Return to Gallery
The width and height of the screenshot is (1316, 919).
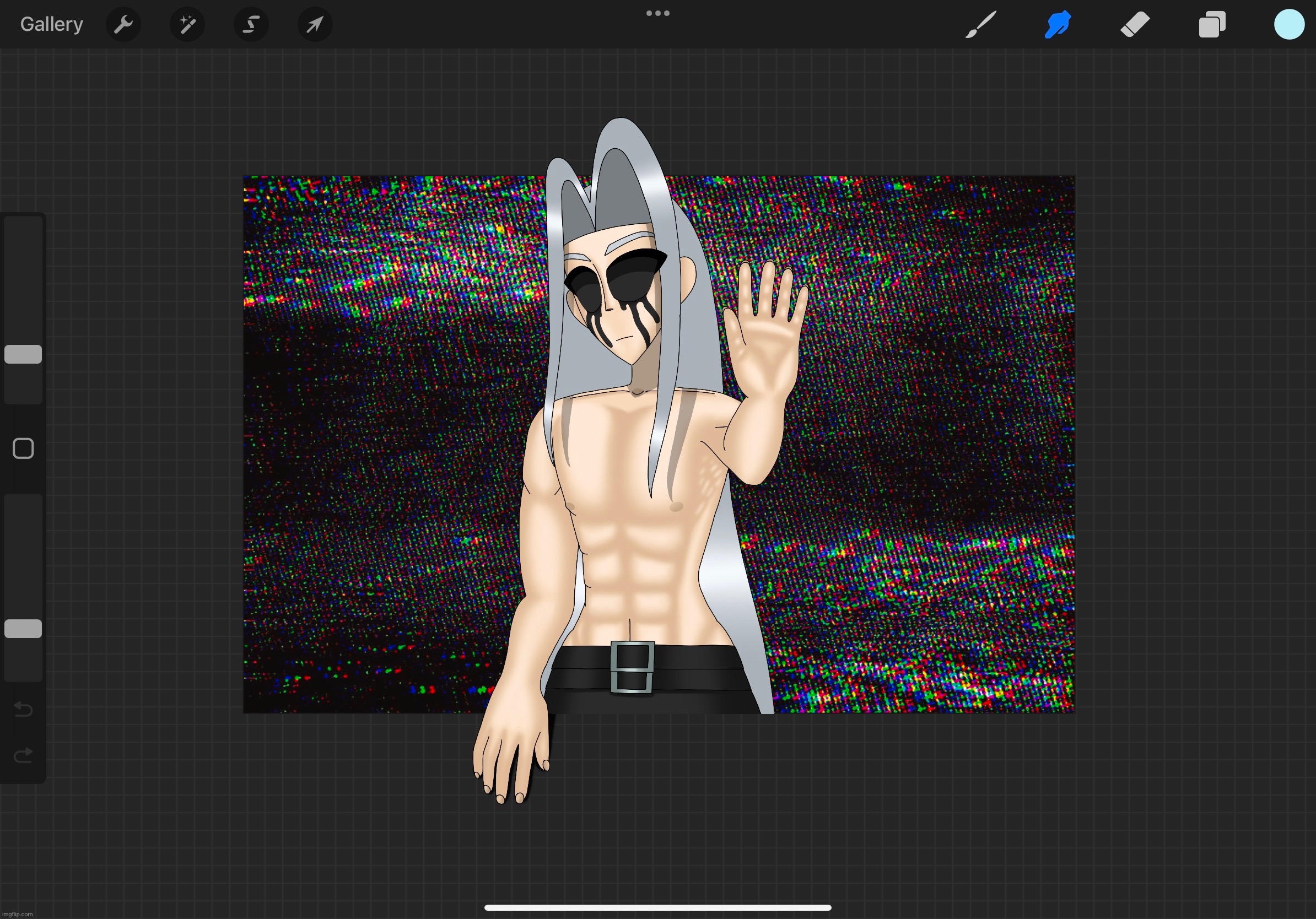point(52,25)
